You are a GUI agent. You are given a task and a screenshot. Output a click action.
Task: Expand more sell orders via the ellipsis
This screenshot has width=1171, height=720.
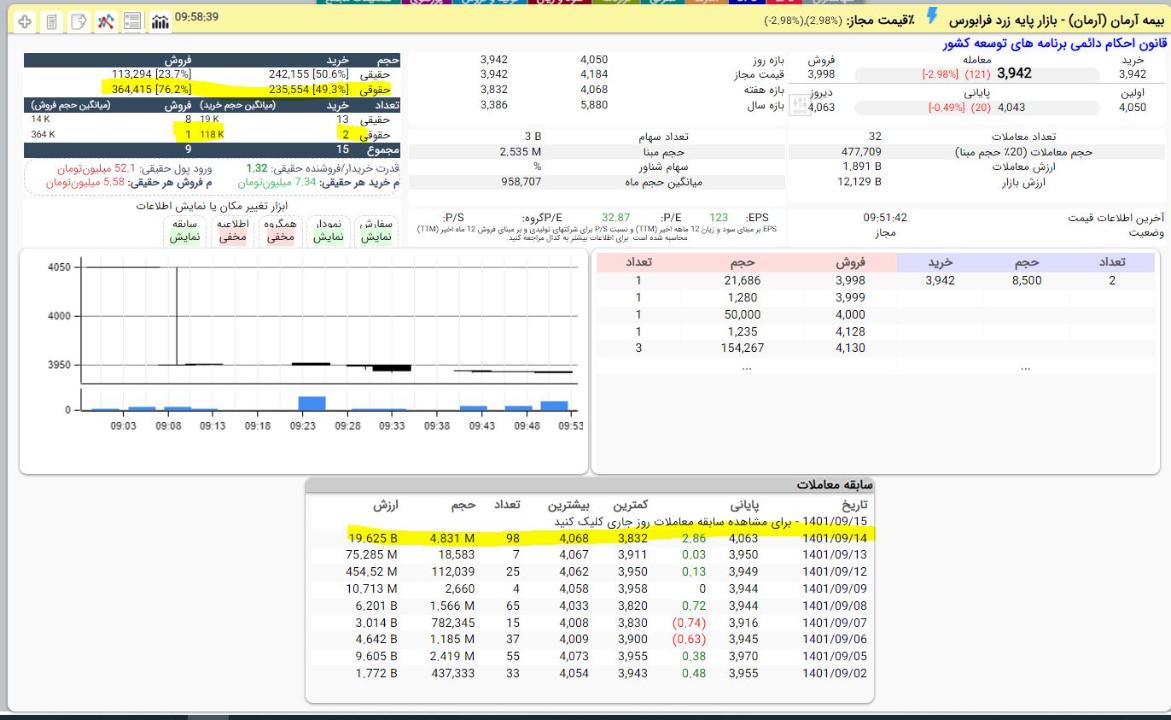click(x=745, y=368)
